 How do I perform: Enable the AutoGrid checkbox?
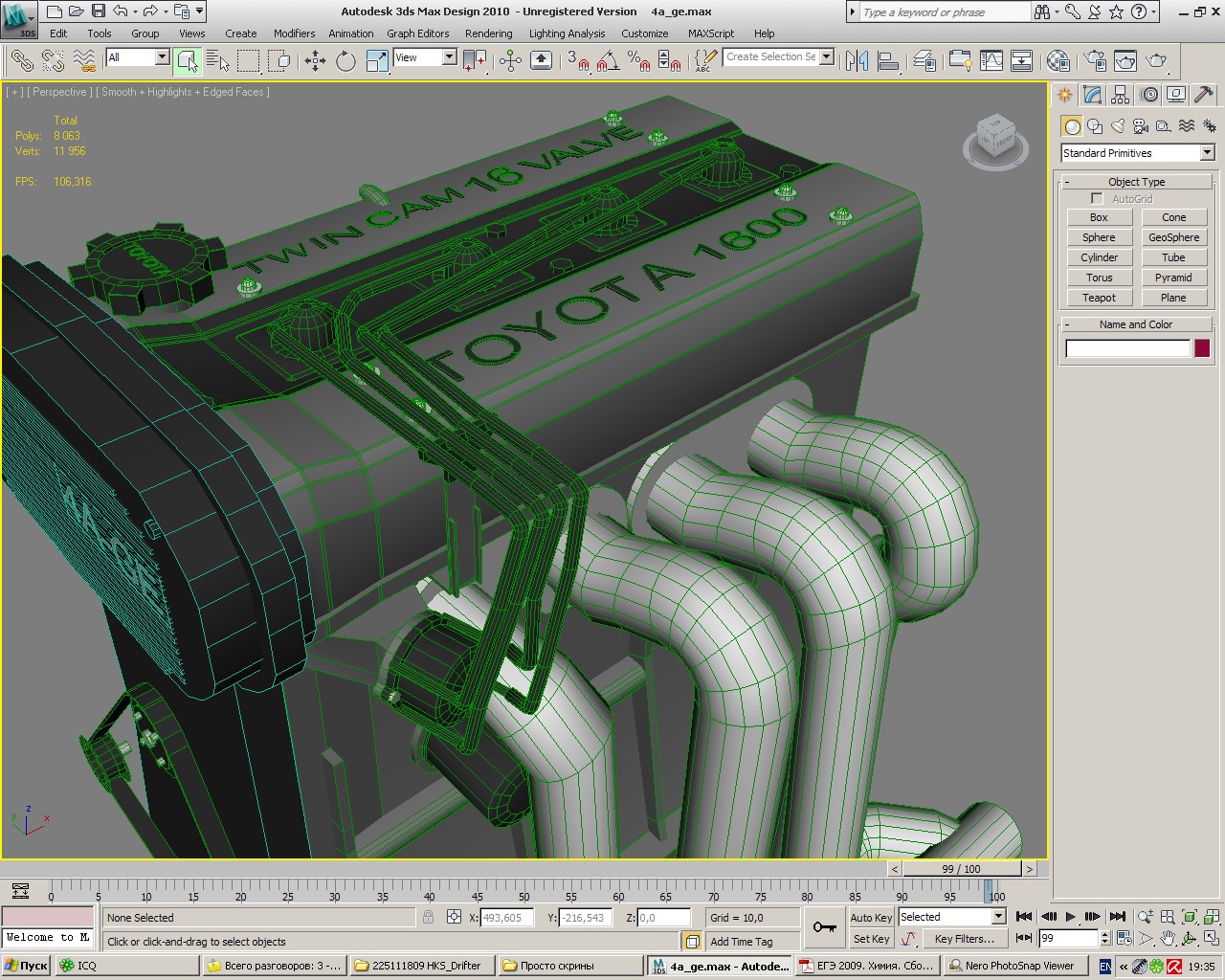1097,199
